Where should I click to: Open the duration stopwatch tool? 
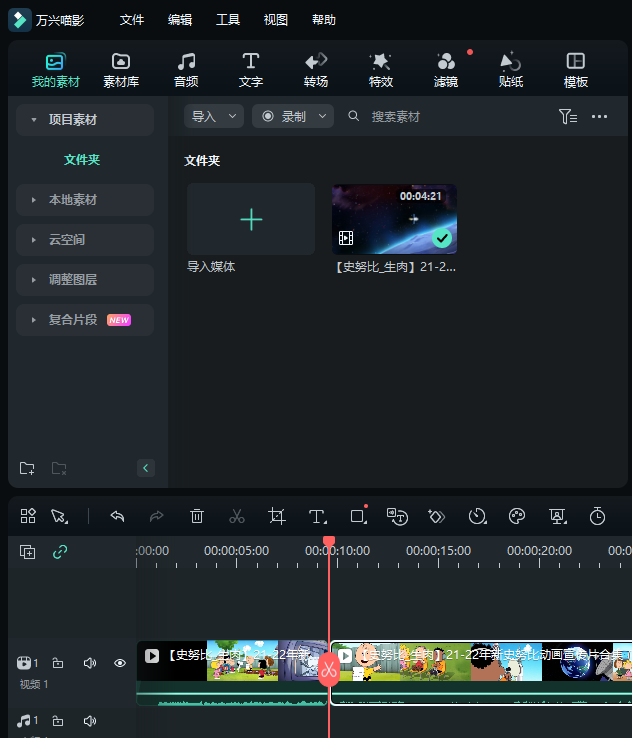[x=597, y=516]
